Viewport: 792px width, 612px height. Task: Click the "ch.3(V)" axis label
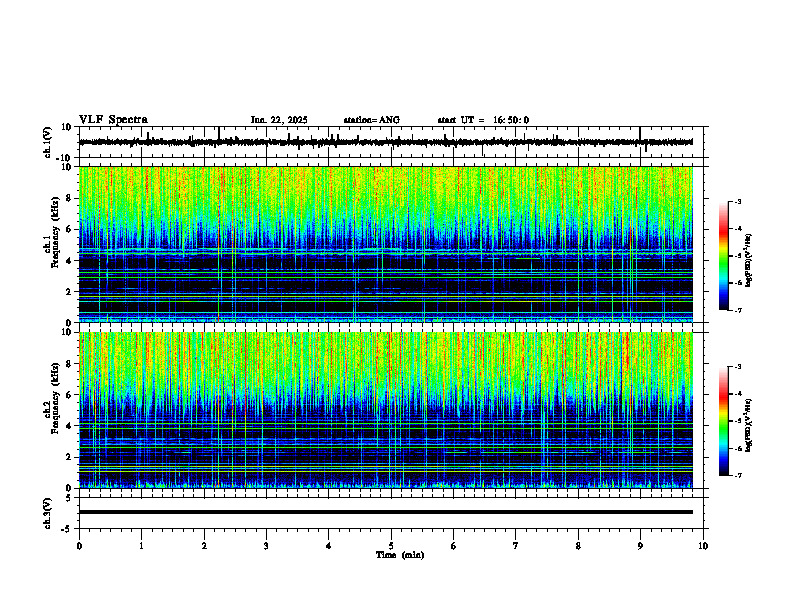tap(48, 513)
